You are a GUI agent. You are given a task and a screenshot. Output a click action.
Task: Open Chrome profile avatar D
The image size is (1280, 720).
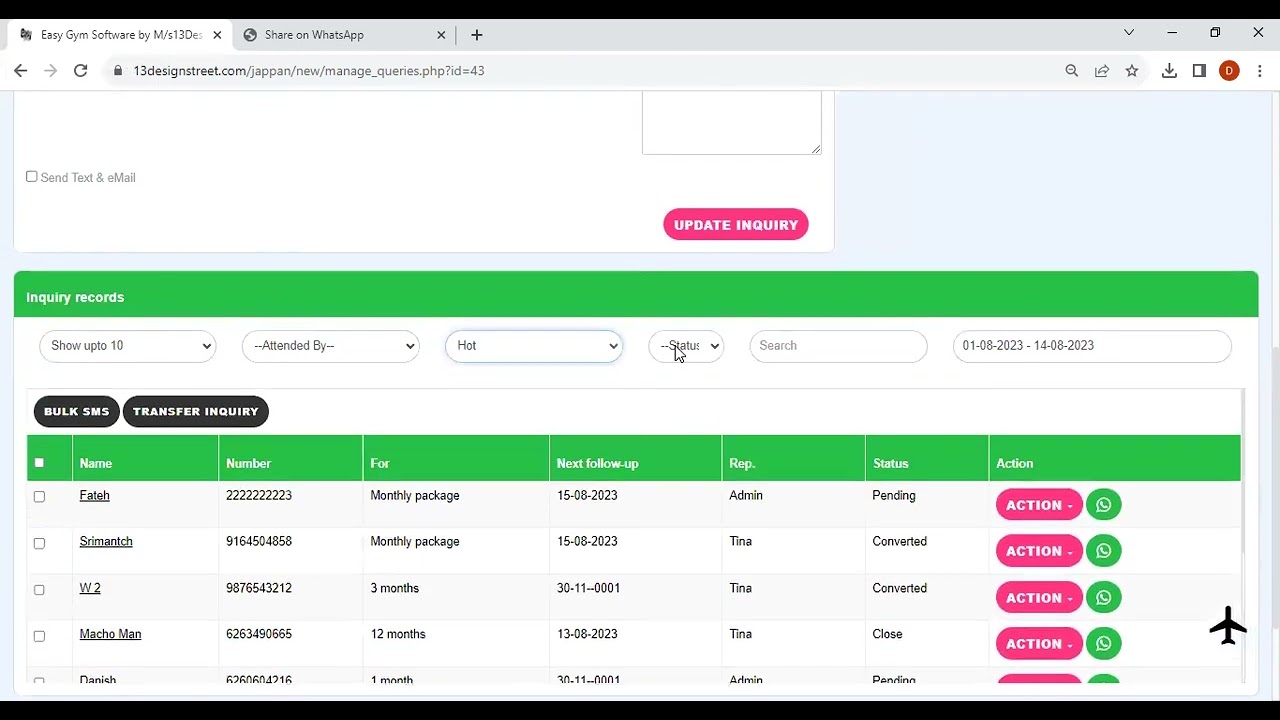pyautogui.click(x=1229, y=71)
